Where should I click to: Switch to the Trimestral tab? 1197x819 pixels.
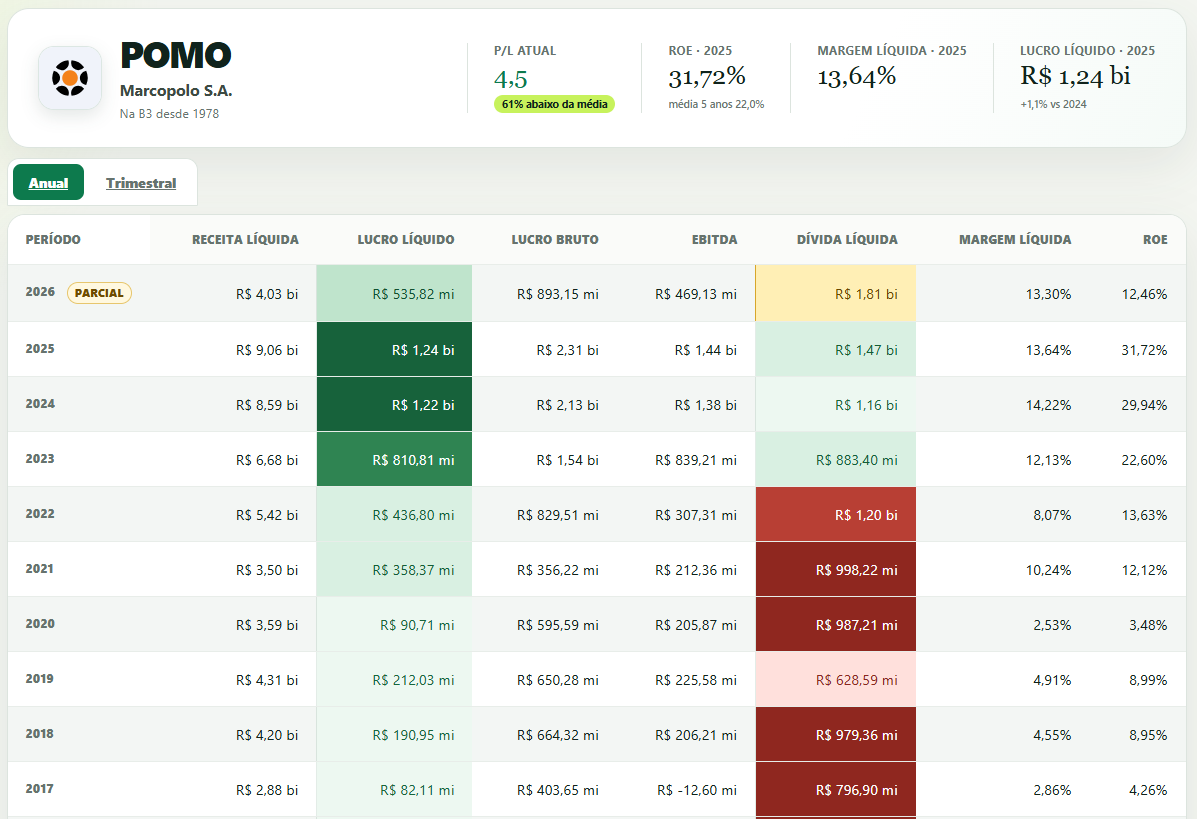coord(140,182)
